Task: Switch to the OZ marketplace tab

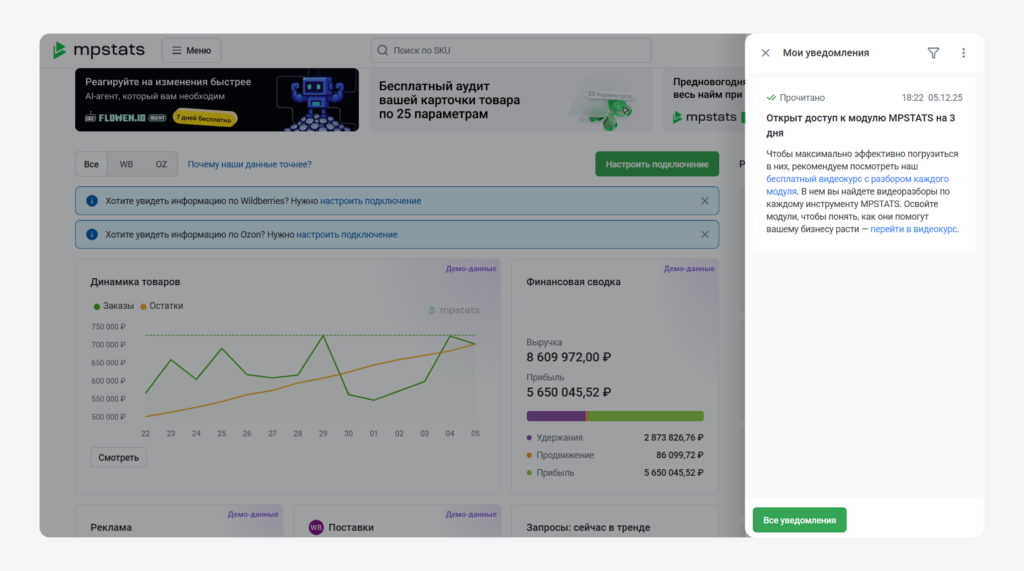Action: click(x=161, y=164)
